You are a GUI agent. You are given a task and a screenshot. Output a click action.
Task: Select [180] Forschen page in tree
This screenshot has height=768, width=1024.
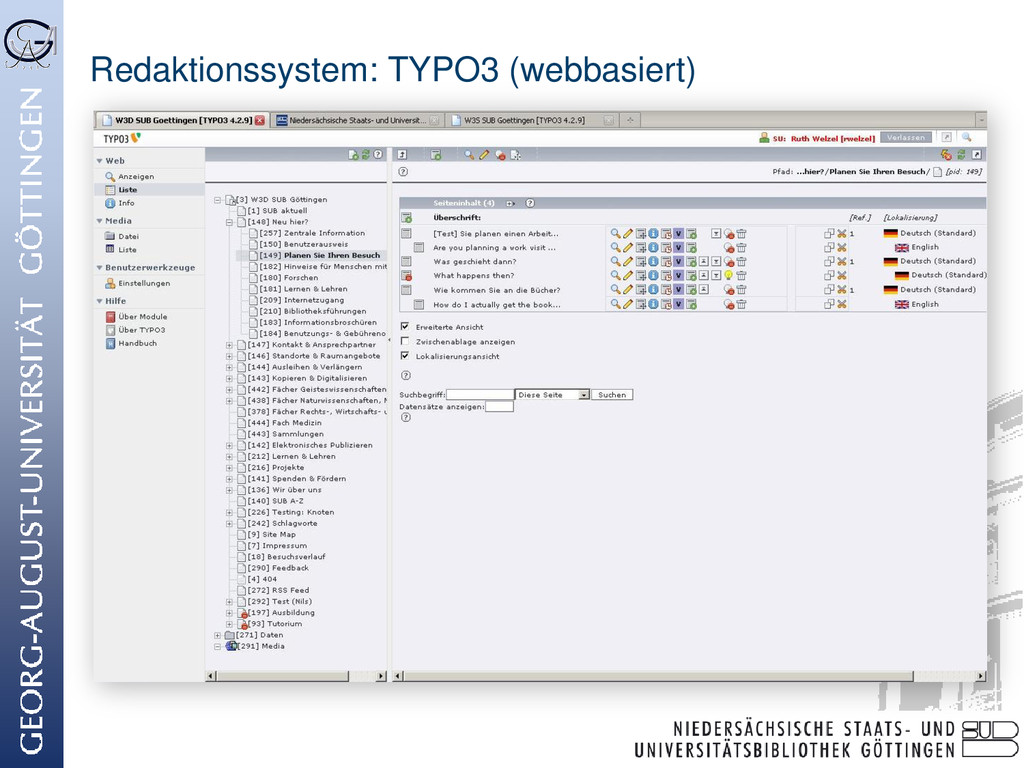point(289,278)
